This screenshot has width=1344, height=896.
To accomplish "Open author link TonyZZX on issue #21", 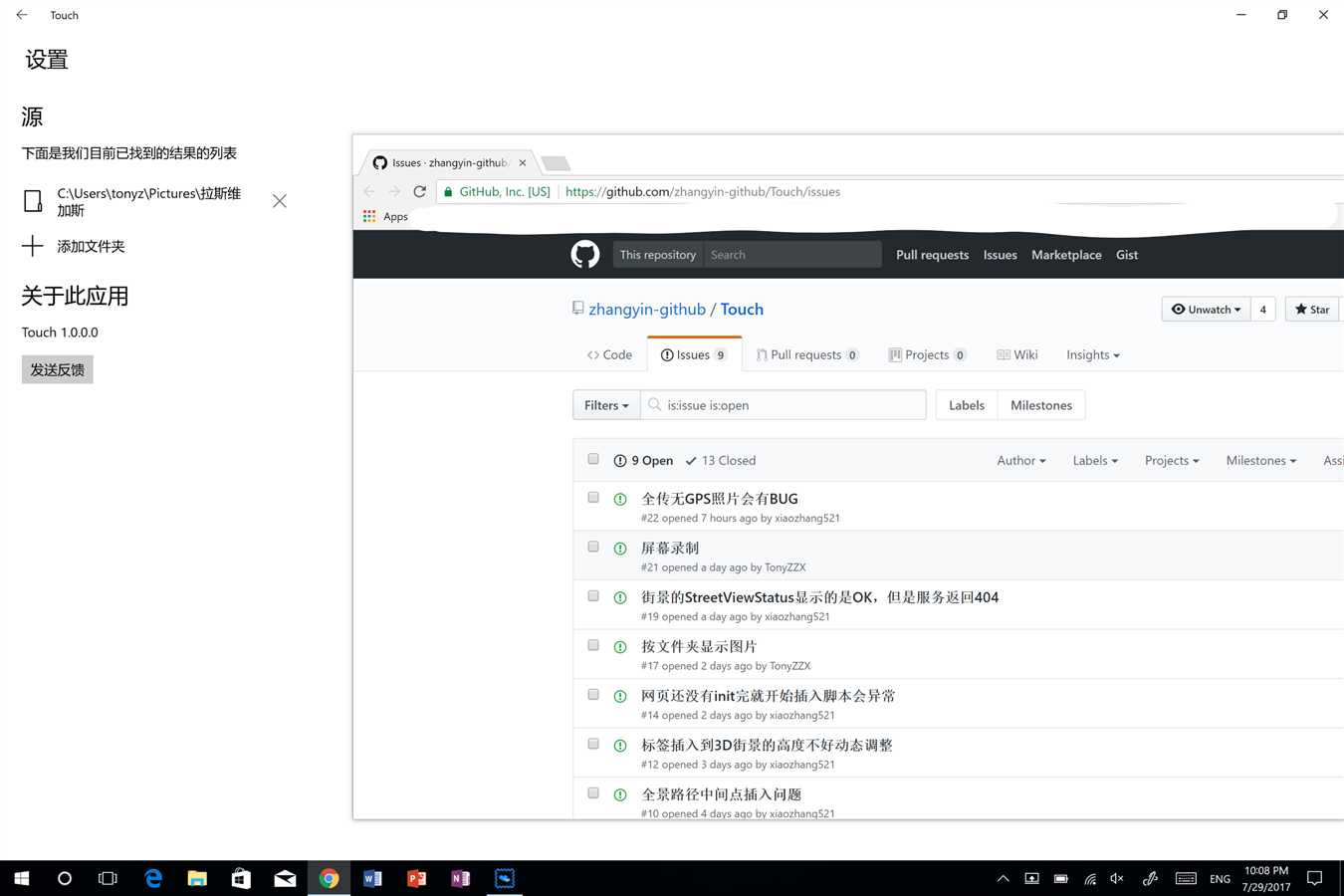I will 785,567.
